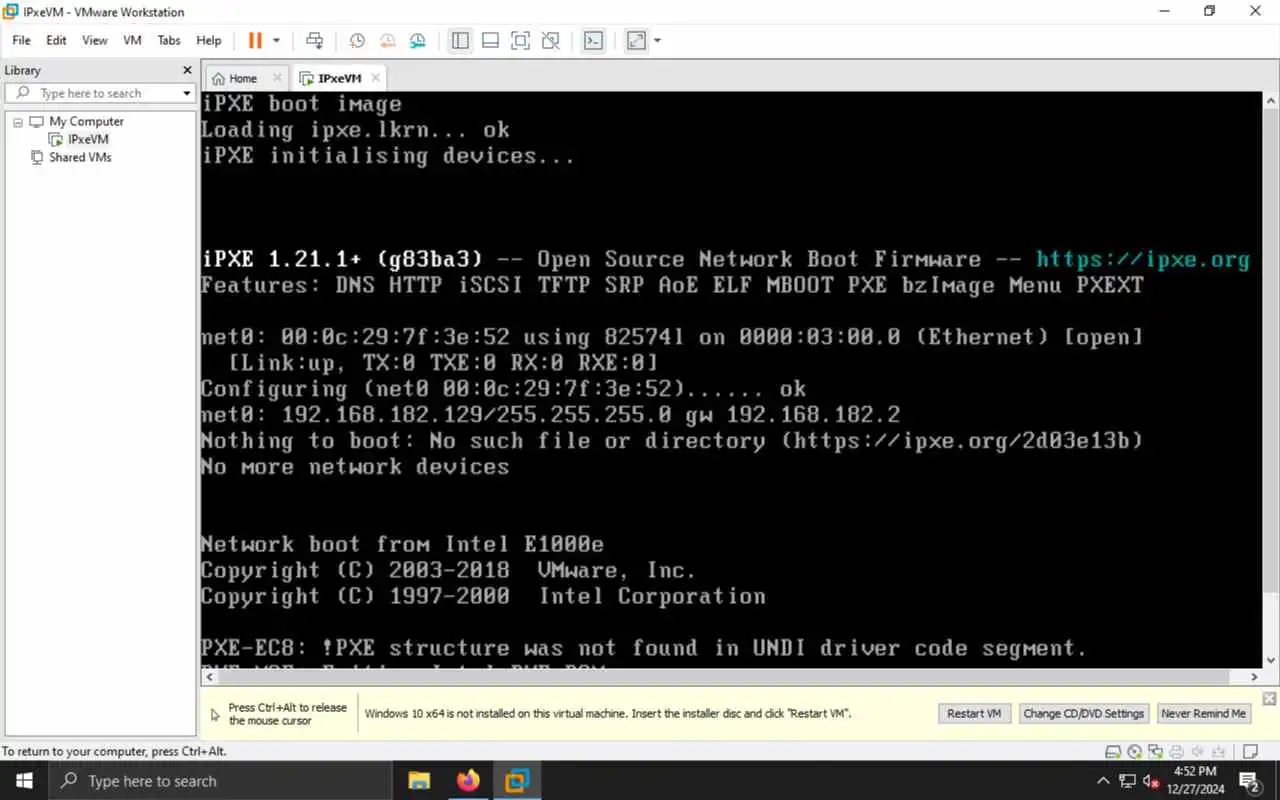Open the Help menu

click(209, 41)
